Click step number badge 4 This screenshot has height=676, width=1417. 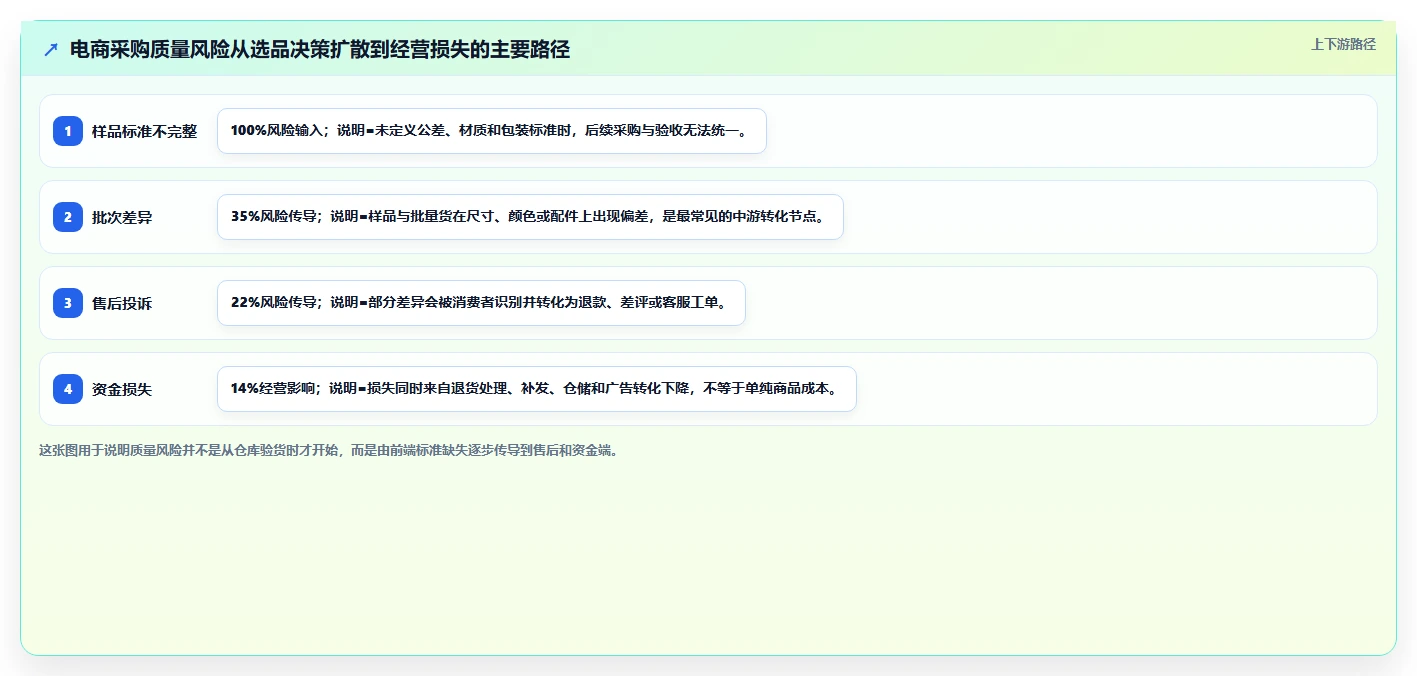pos(68,389)
